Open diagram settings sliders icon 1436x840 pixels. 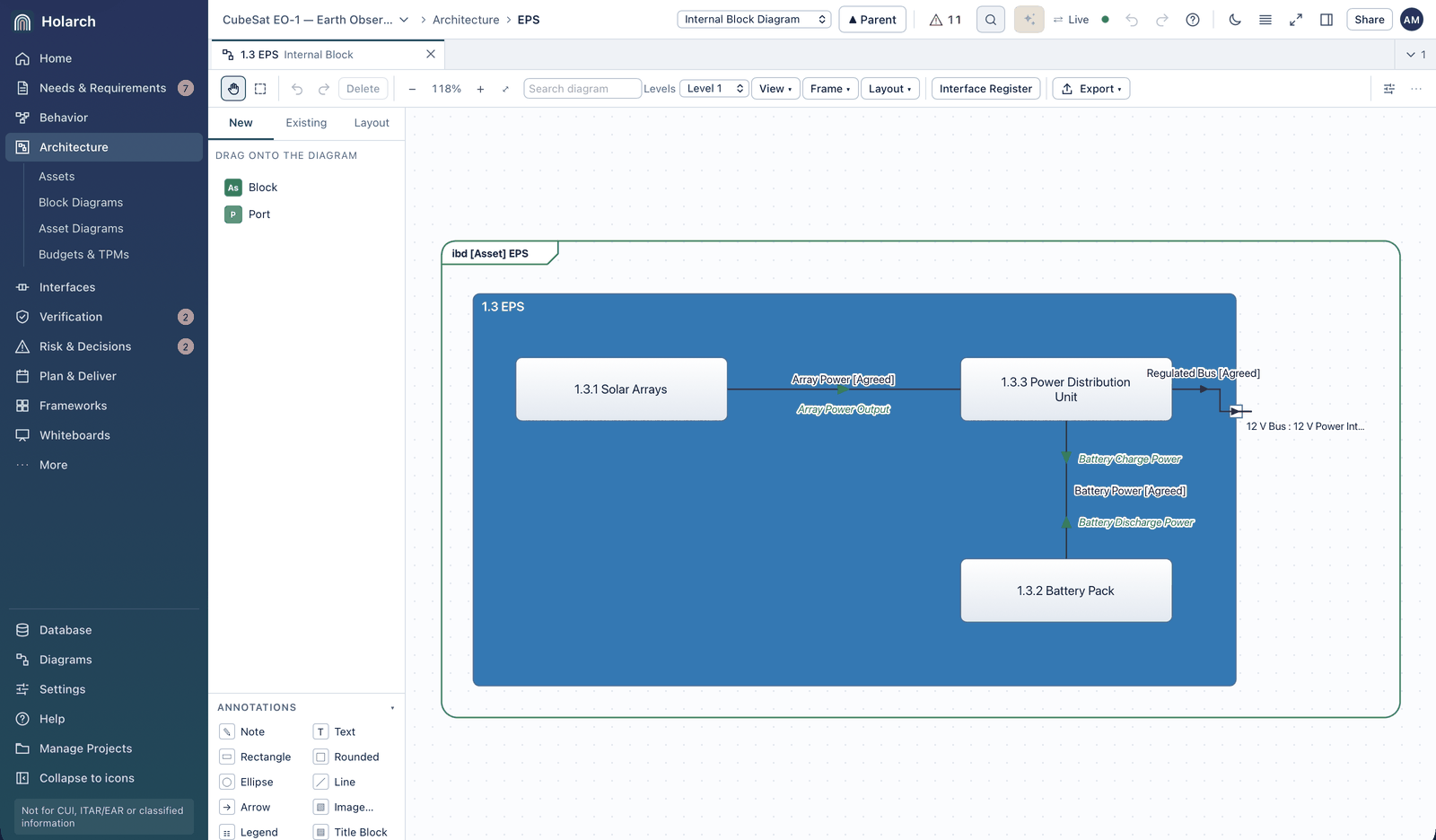1389,89
